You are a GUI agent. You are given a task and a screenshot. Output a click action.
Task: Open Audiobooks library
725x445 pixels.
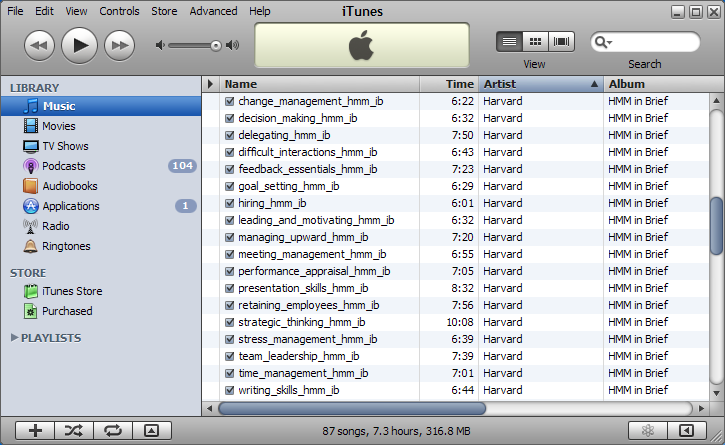click(x=101, y=186)
